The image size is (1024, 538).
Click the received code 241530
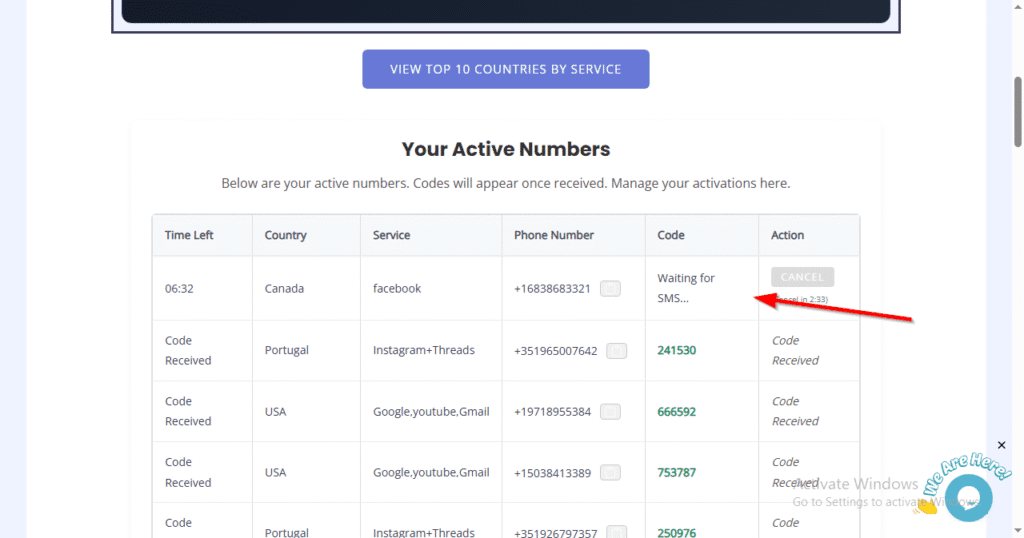click(x=677, y=351)
